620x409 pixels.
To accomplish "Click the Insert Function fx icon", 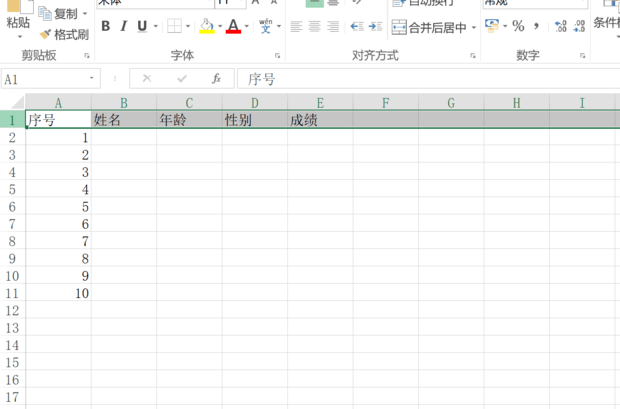I will (x=216, y=78).
